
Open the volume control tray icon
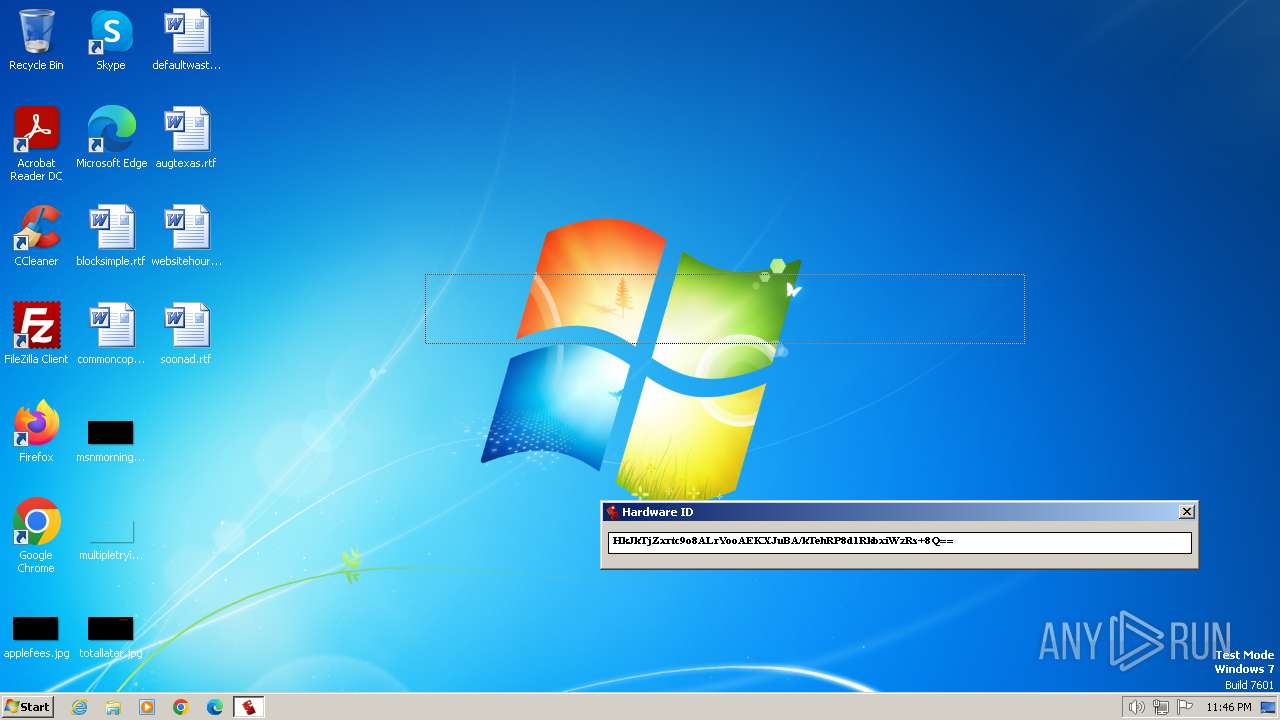(1136, 707)
